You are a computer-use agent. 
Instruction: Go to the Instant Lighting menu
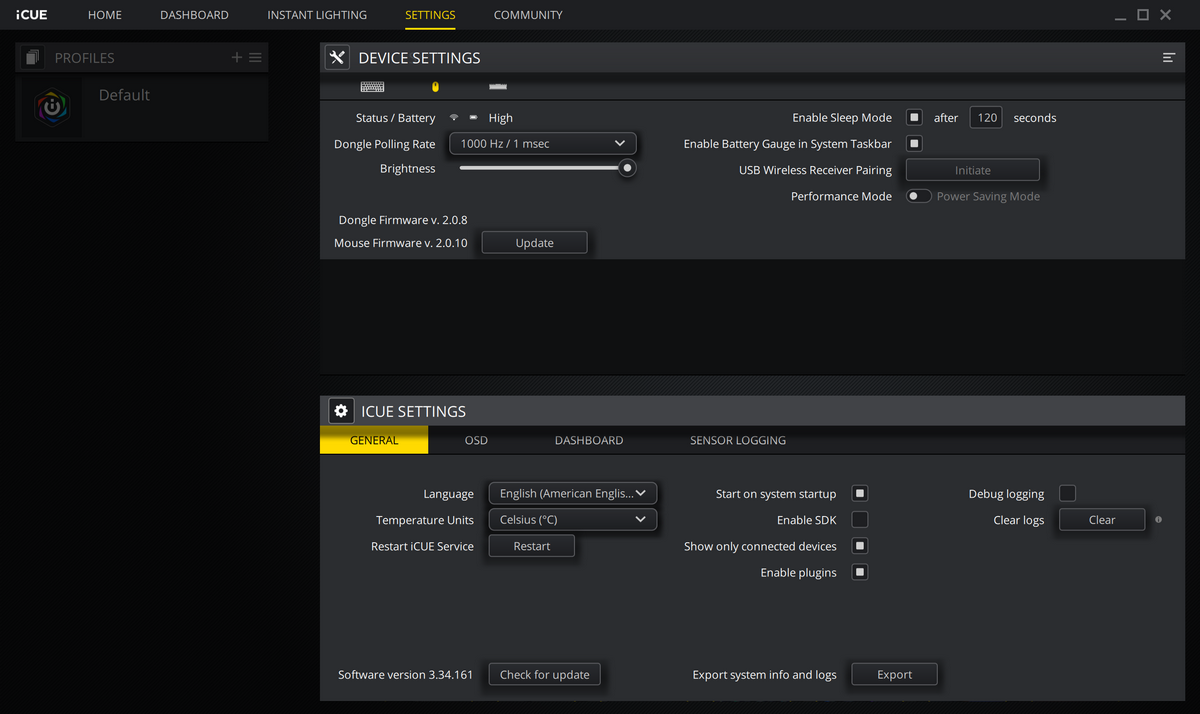click(x=317, y=15)
